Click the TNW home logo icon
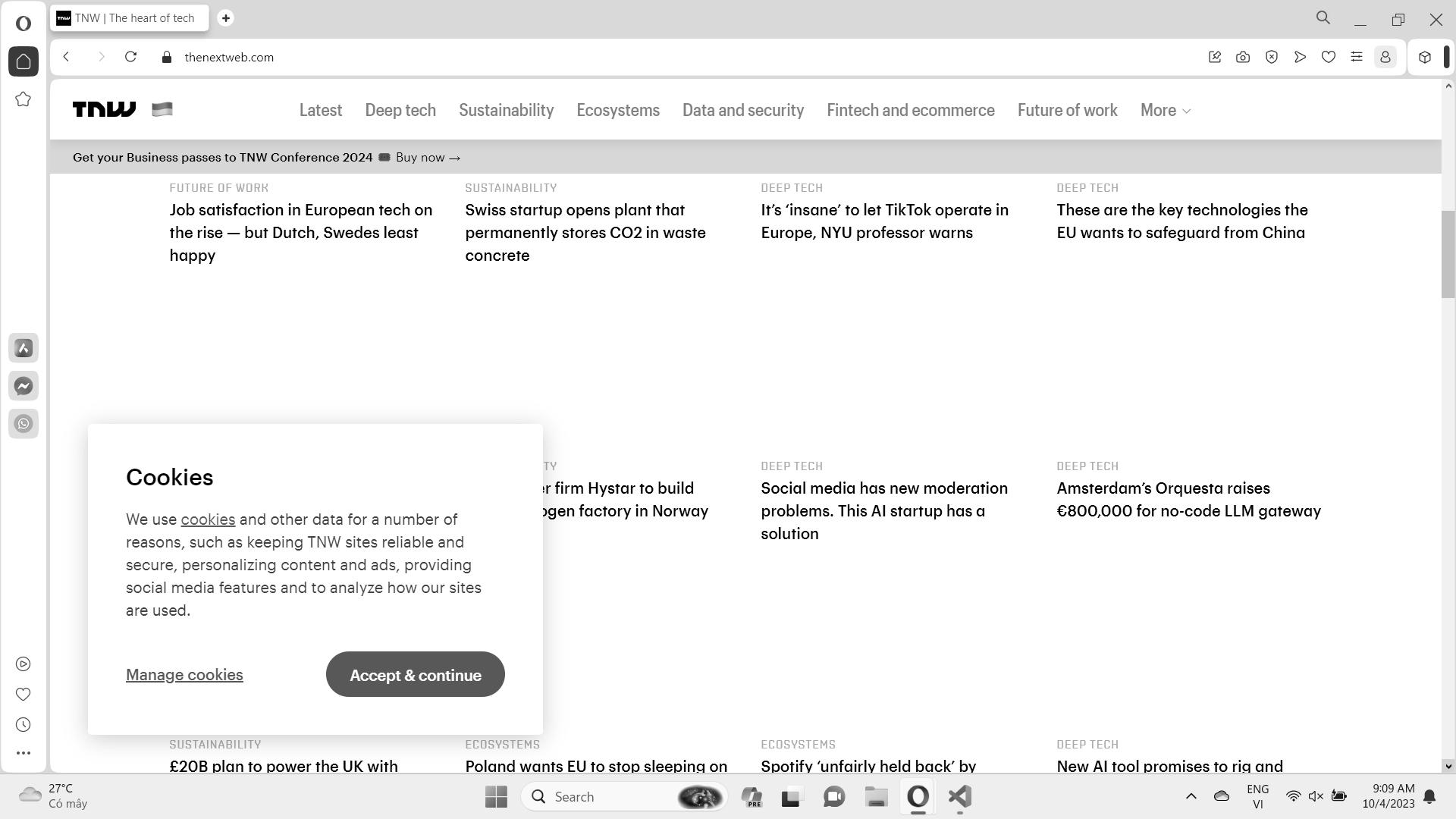 [105, 110]
